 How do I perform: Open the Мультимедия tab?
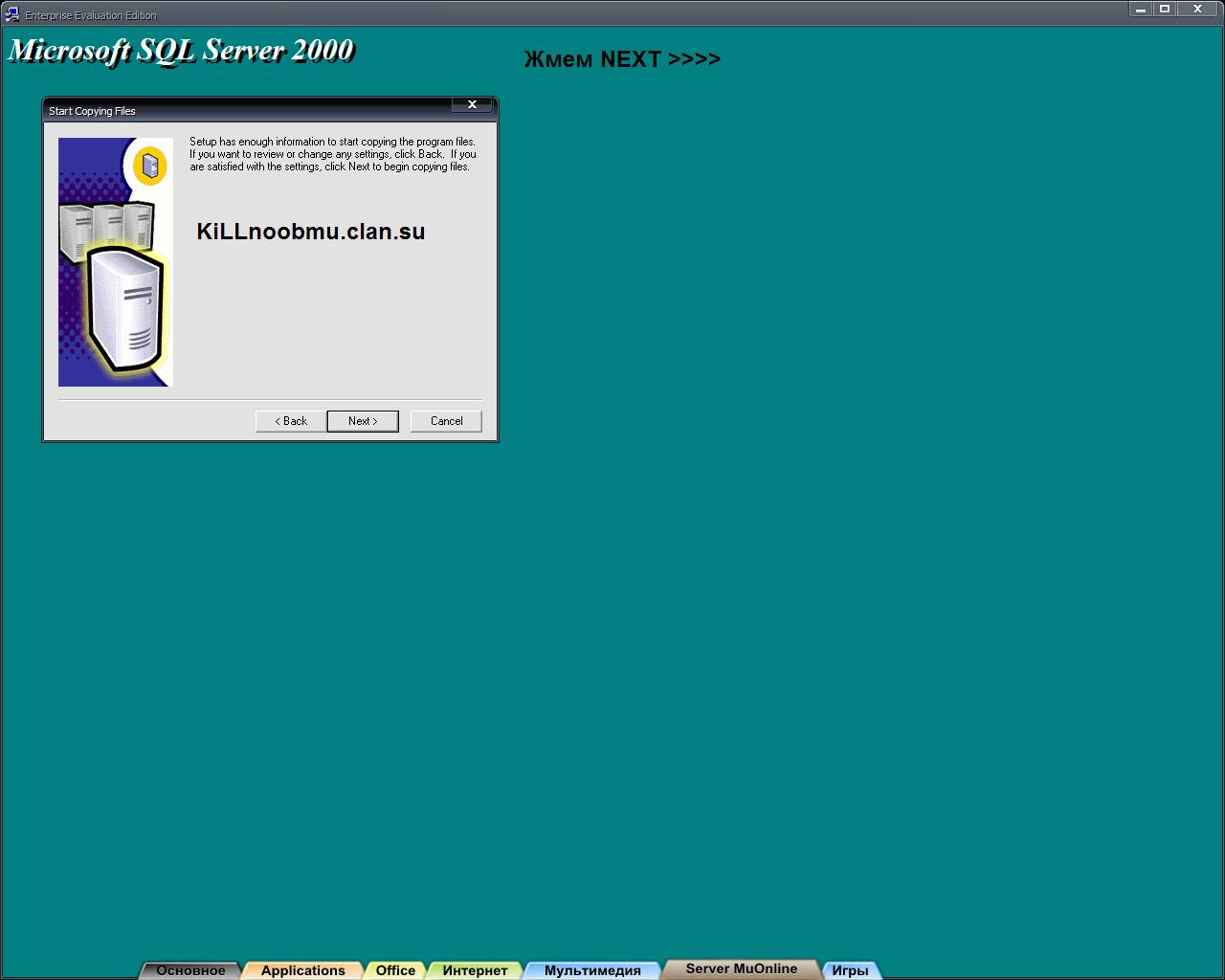[x=592, y=970]
